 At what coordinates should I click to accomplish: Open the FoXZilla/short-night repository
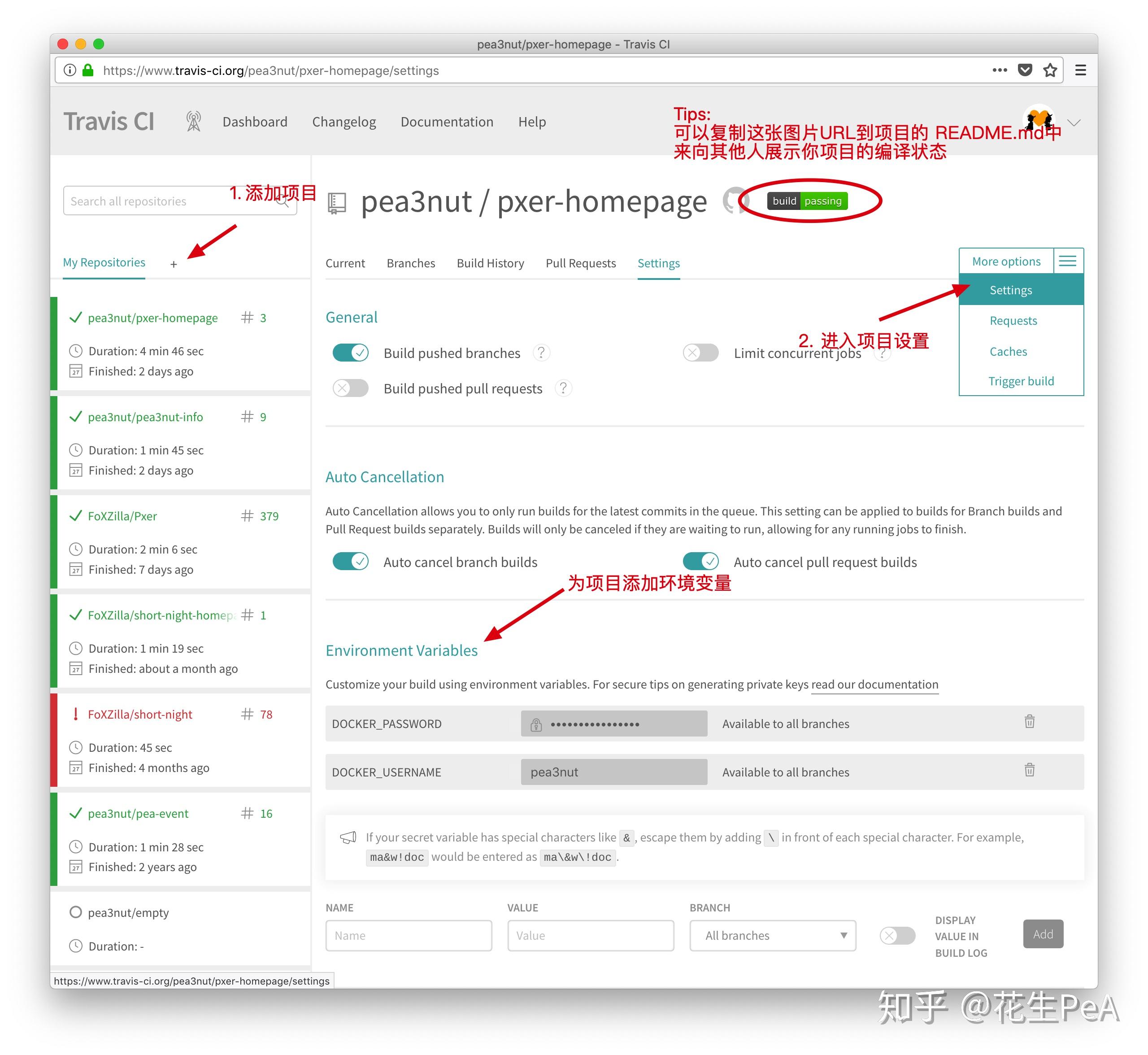click(140, 714)
